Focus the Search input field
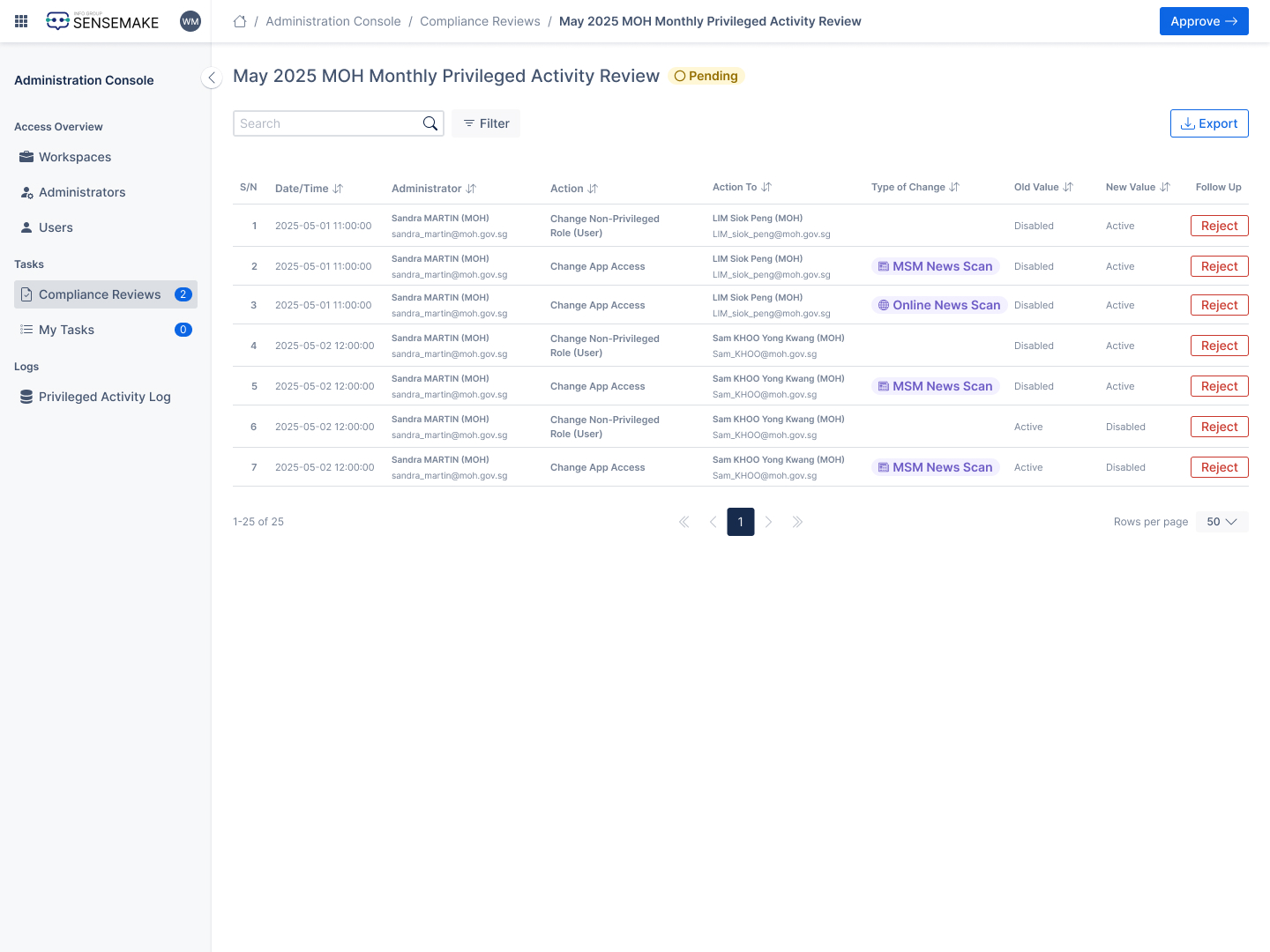 coord(326,123)
